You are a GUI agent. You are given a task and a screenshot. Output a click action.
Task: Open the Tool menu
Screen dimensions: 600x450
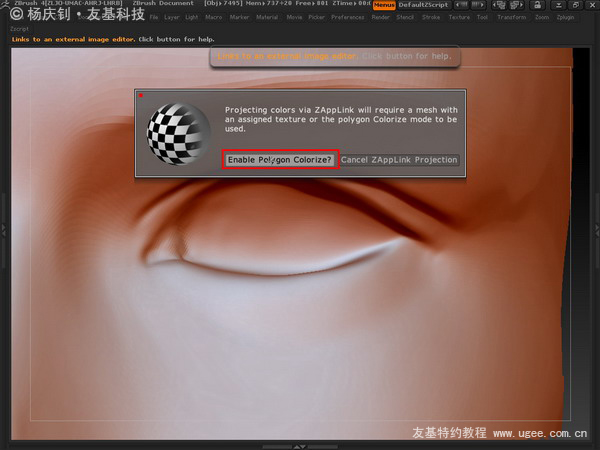[x=482, y=17]
